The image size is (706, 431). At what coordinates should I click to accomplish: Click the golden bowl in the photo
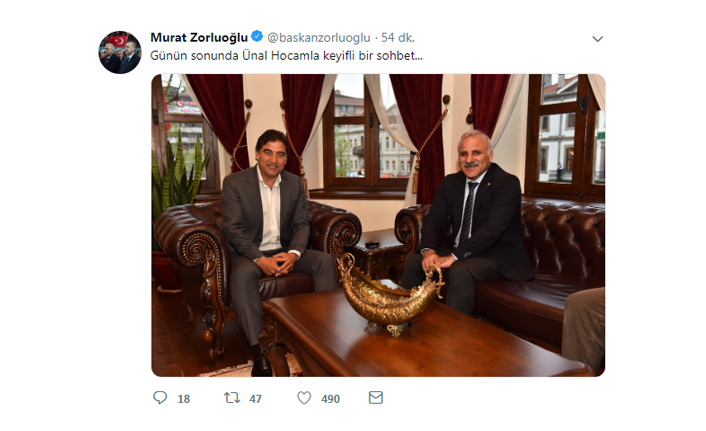(x=390, y=295)
